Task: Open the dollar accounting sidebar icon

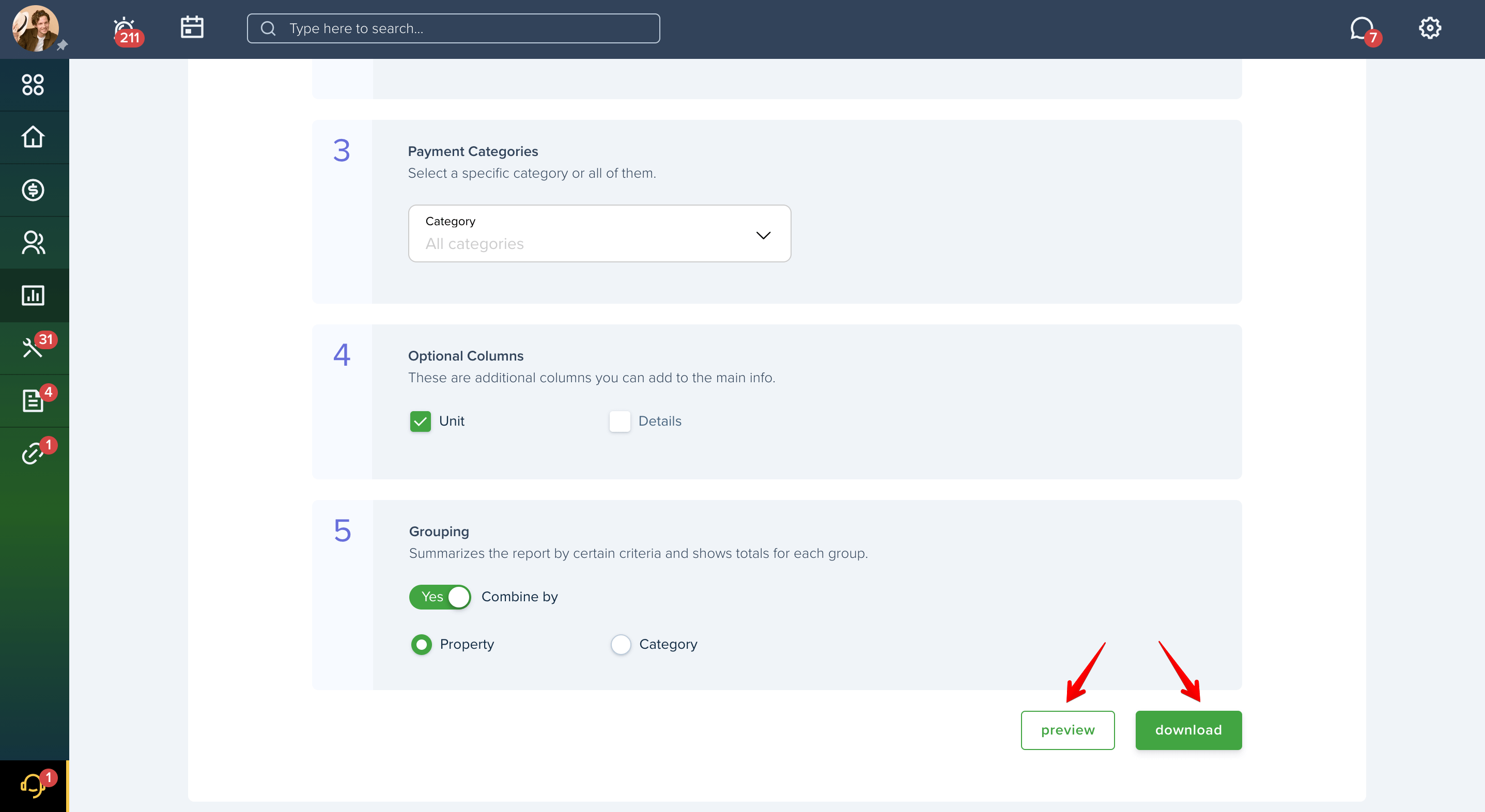Action: point(33,190)
